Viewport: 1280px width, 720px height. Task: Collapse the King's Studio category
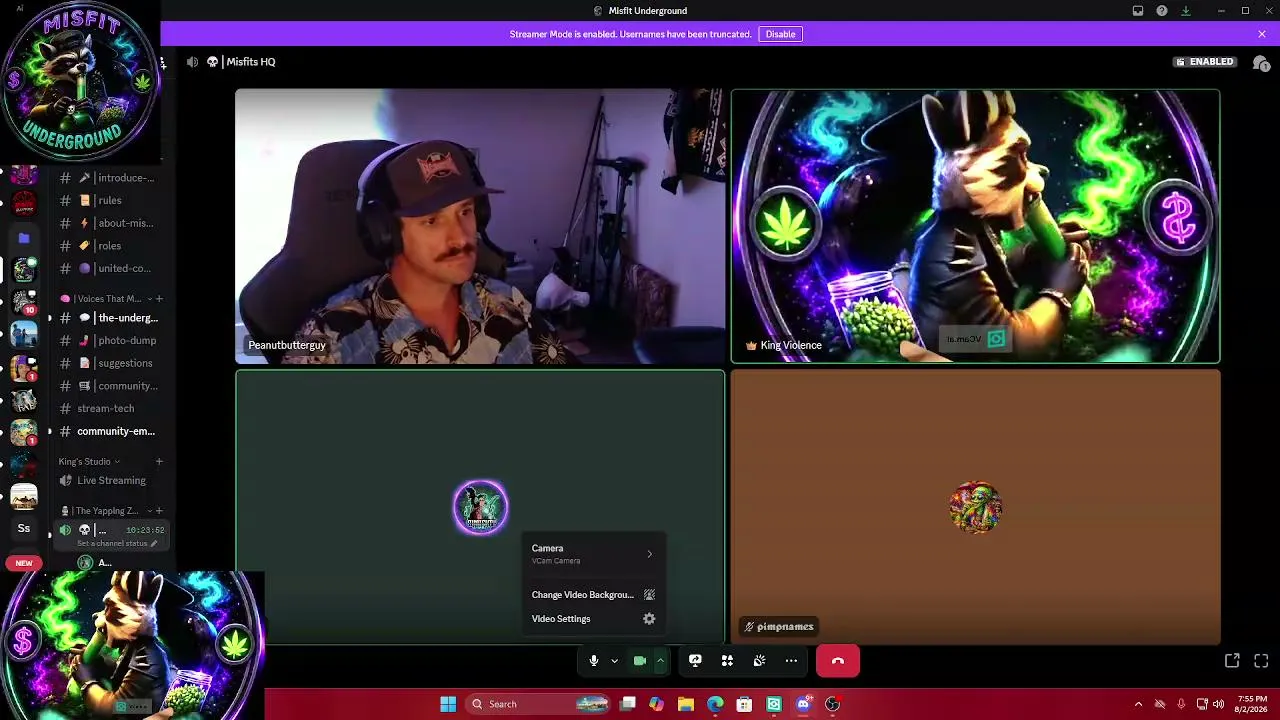(x=90, y=462)
